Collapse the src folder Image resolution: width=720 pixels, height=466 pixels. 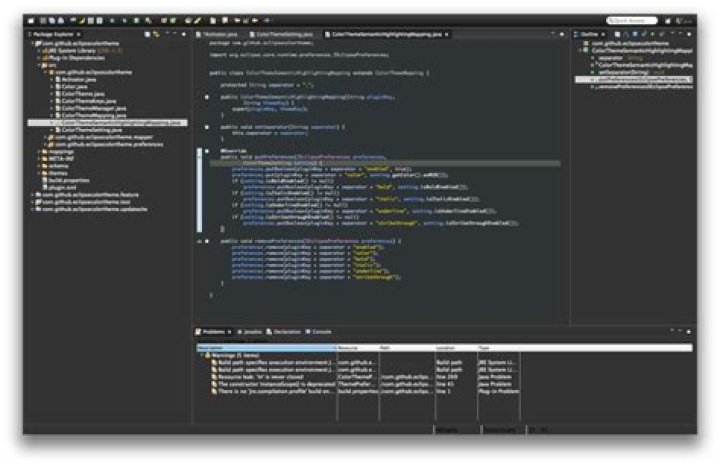tap(39, 66)
